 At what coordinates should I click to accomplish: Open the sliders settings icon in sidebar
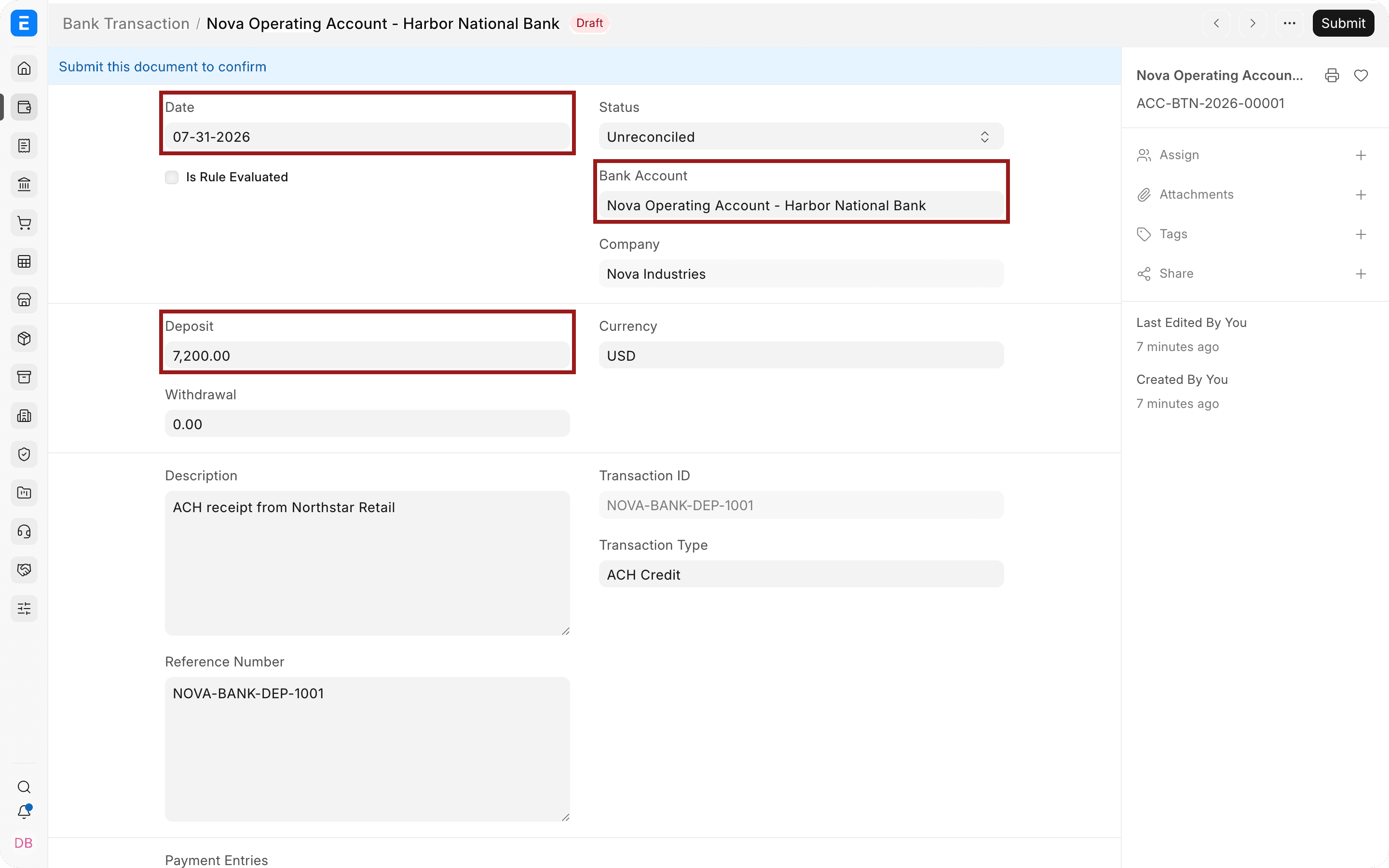tap(24, 609)
